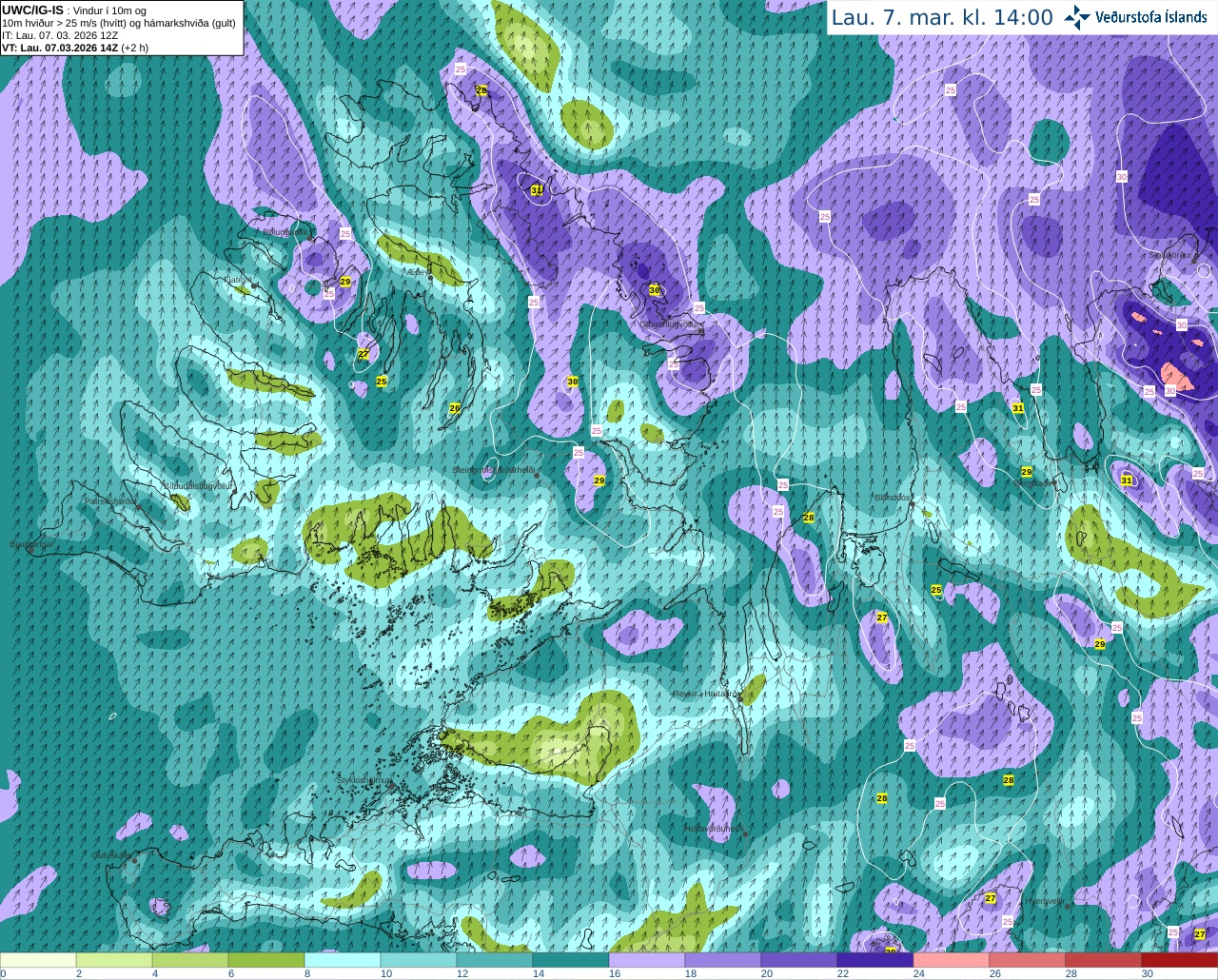Click the yellow 26 peak-gust marker
The width and height of the screenshot is (1218, 980).
click(455, 408)
